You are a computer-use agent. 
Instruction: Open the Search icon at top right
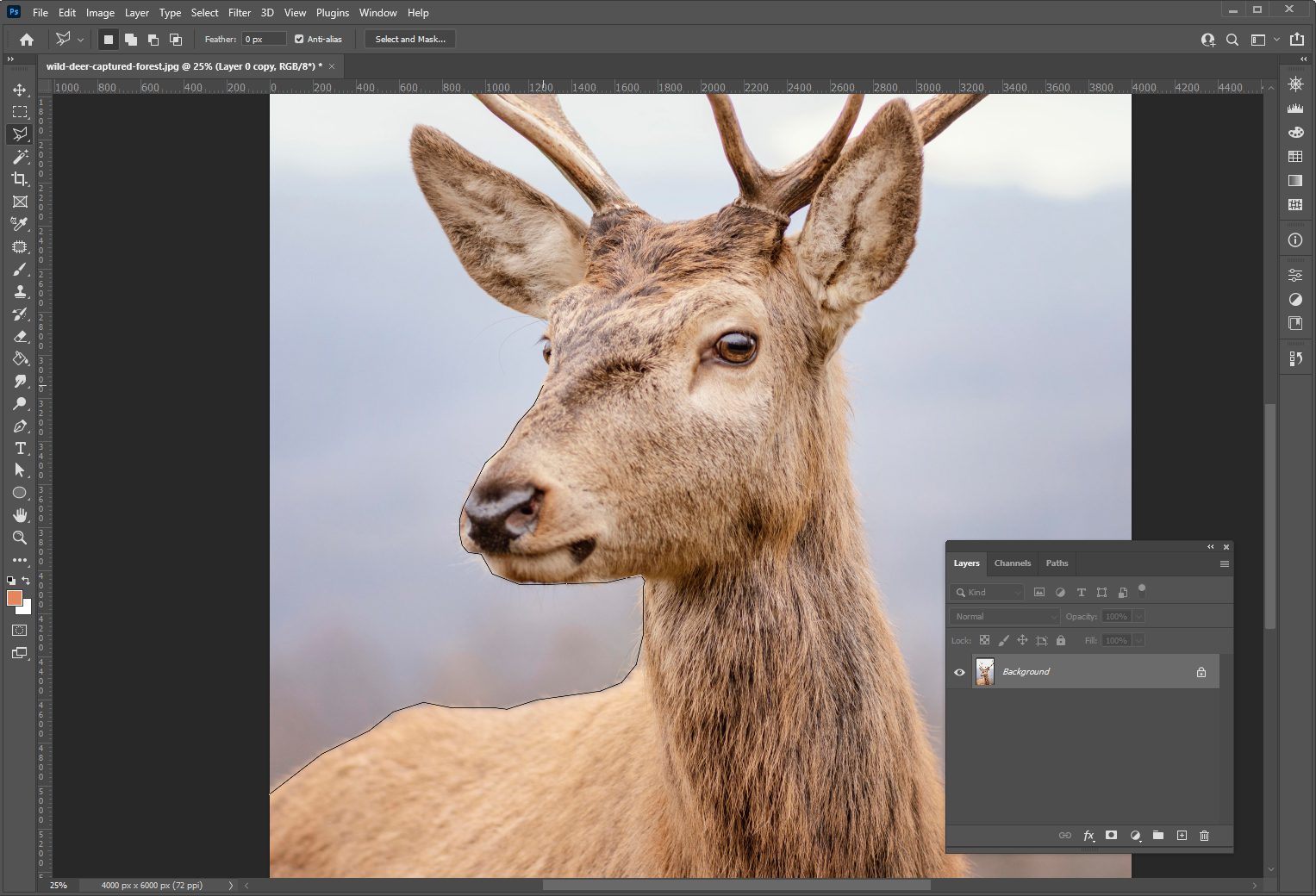(x=1232, y=40)
